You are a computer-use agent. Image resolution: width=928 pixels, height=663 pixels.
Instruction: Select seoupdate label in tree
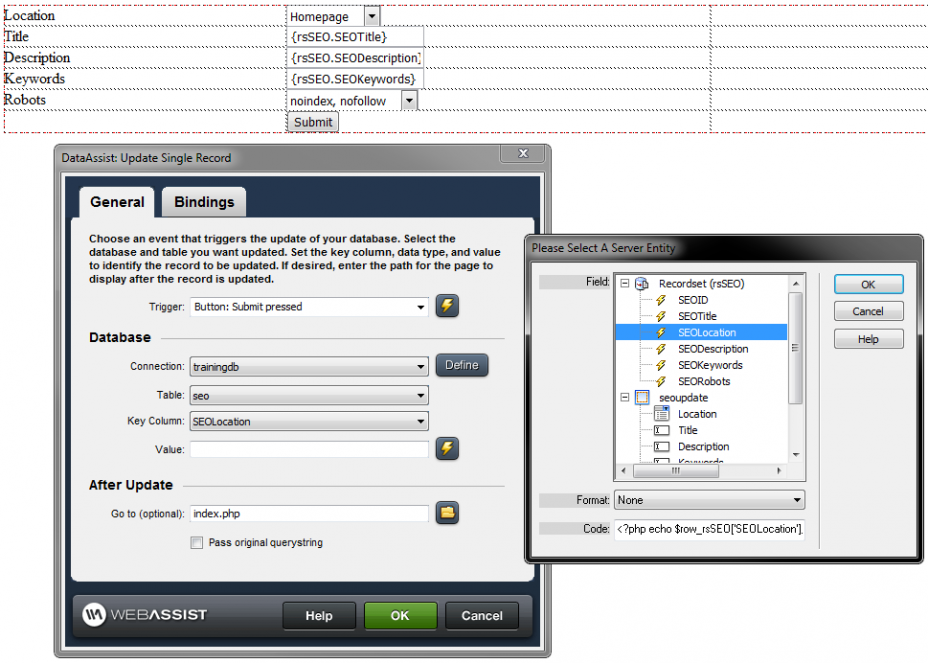(x=684, y=397)
